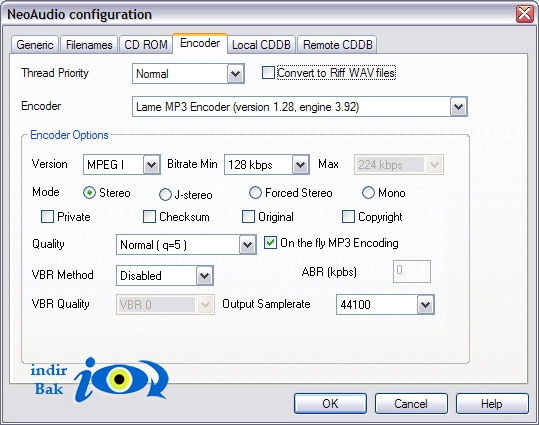The height and width of the screenshot is (425, 539).
Task: Open the Remote CDDB tab
Action: [337, 45]
